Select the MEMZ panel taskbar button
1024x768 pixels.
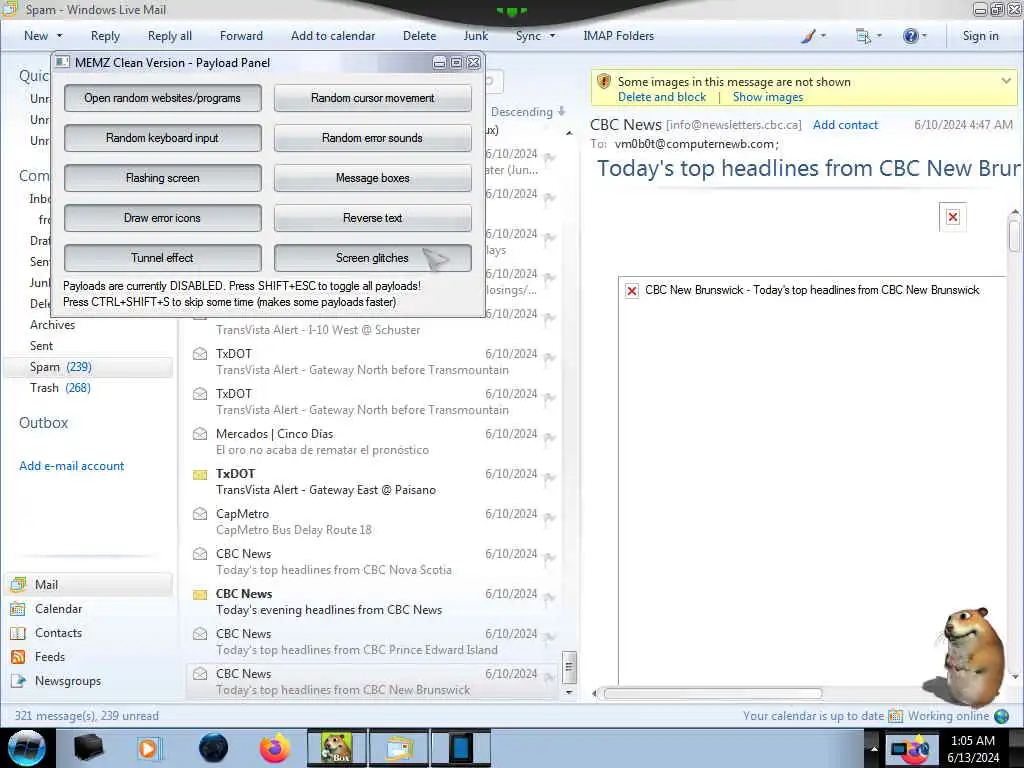point(460,748)
